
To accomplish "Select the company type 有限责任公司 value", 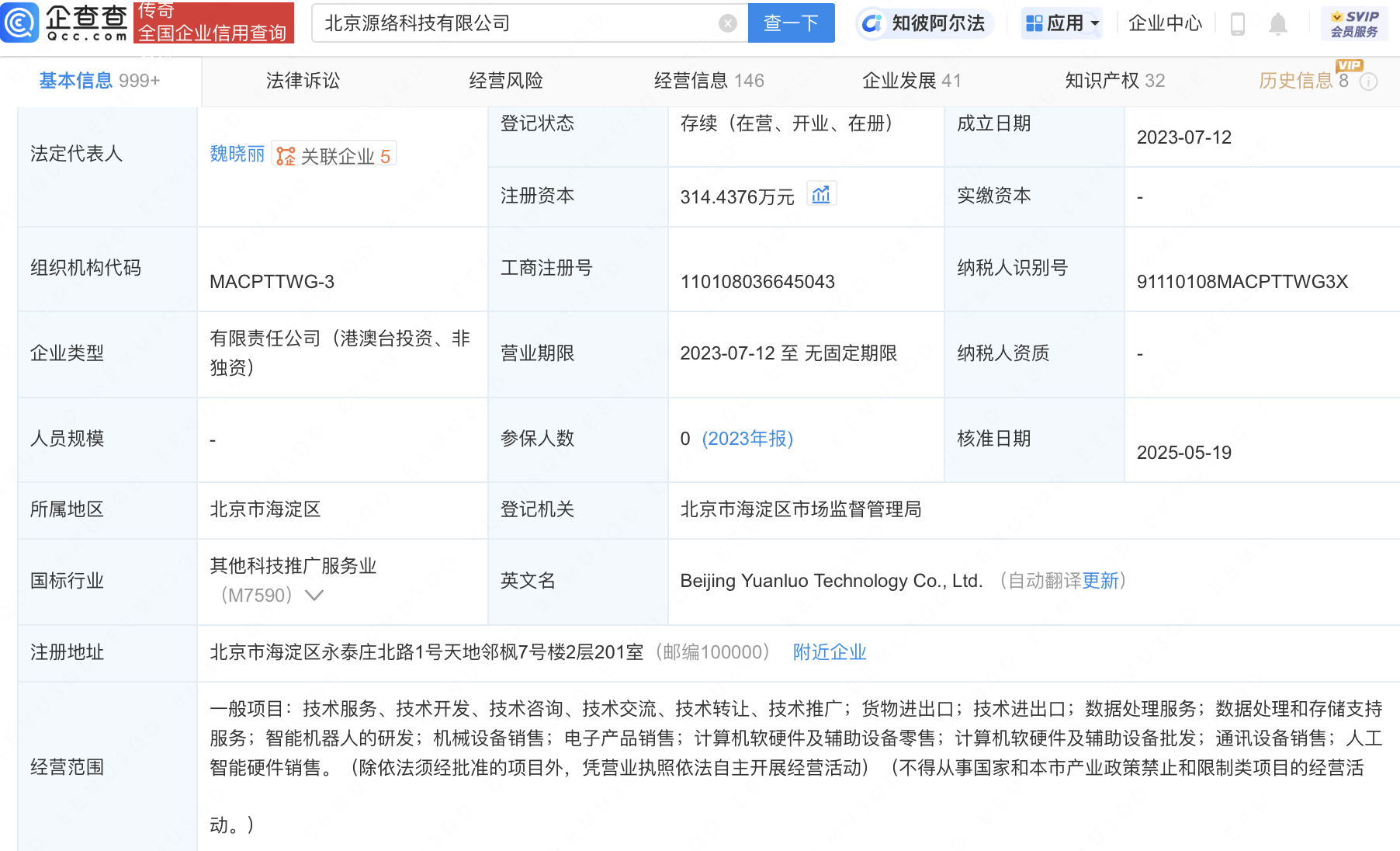I will pos(340,353).
